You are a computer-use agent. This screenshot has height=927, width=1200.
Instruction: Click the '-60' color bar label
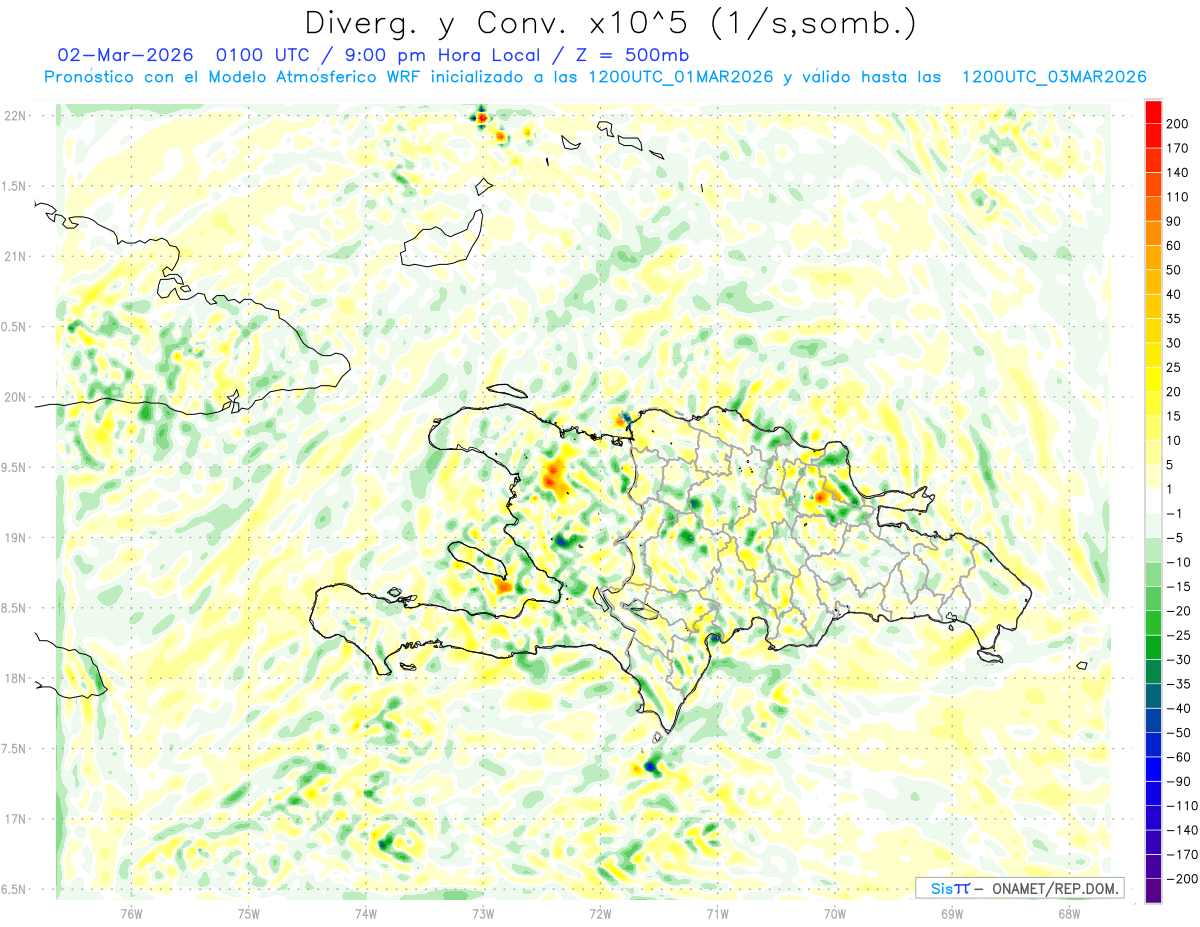(1176, 757)
